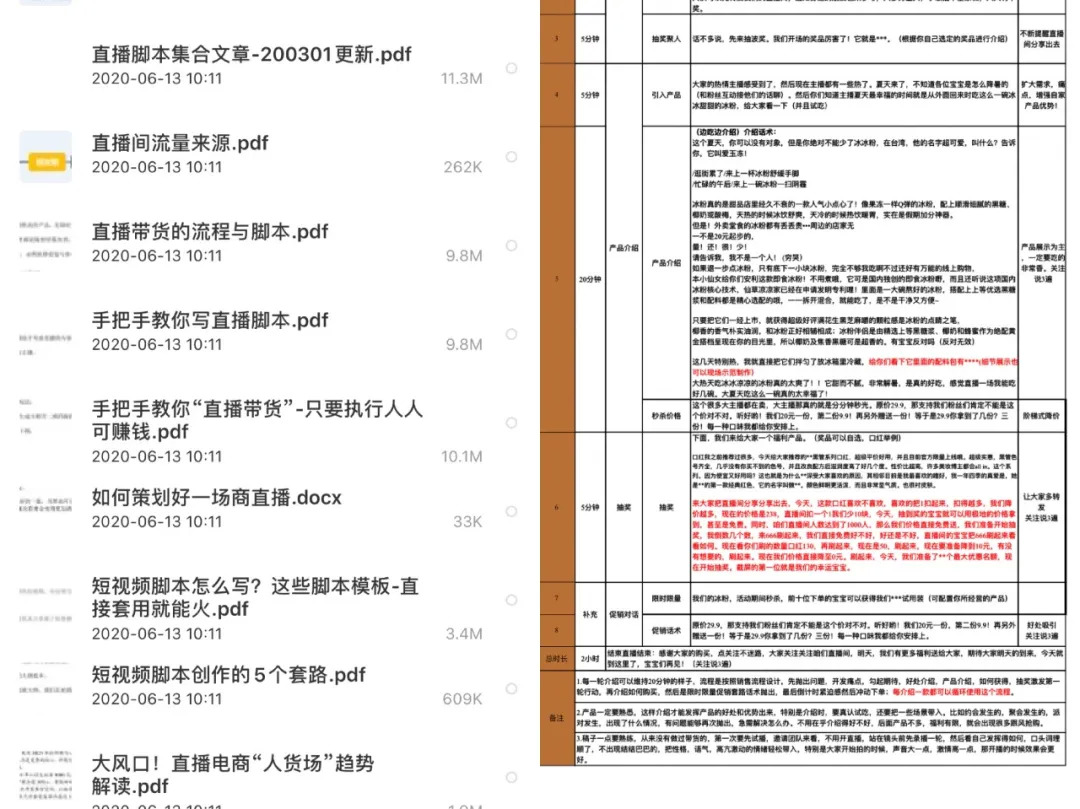Open file 直播间流量来源.pdf
1080x809 pixels.
click(x=180, y=143)
